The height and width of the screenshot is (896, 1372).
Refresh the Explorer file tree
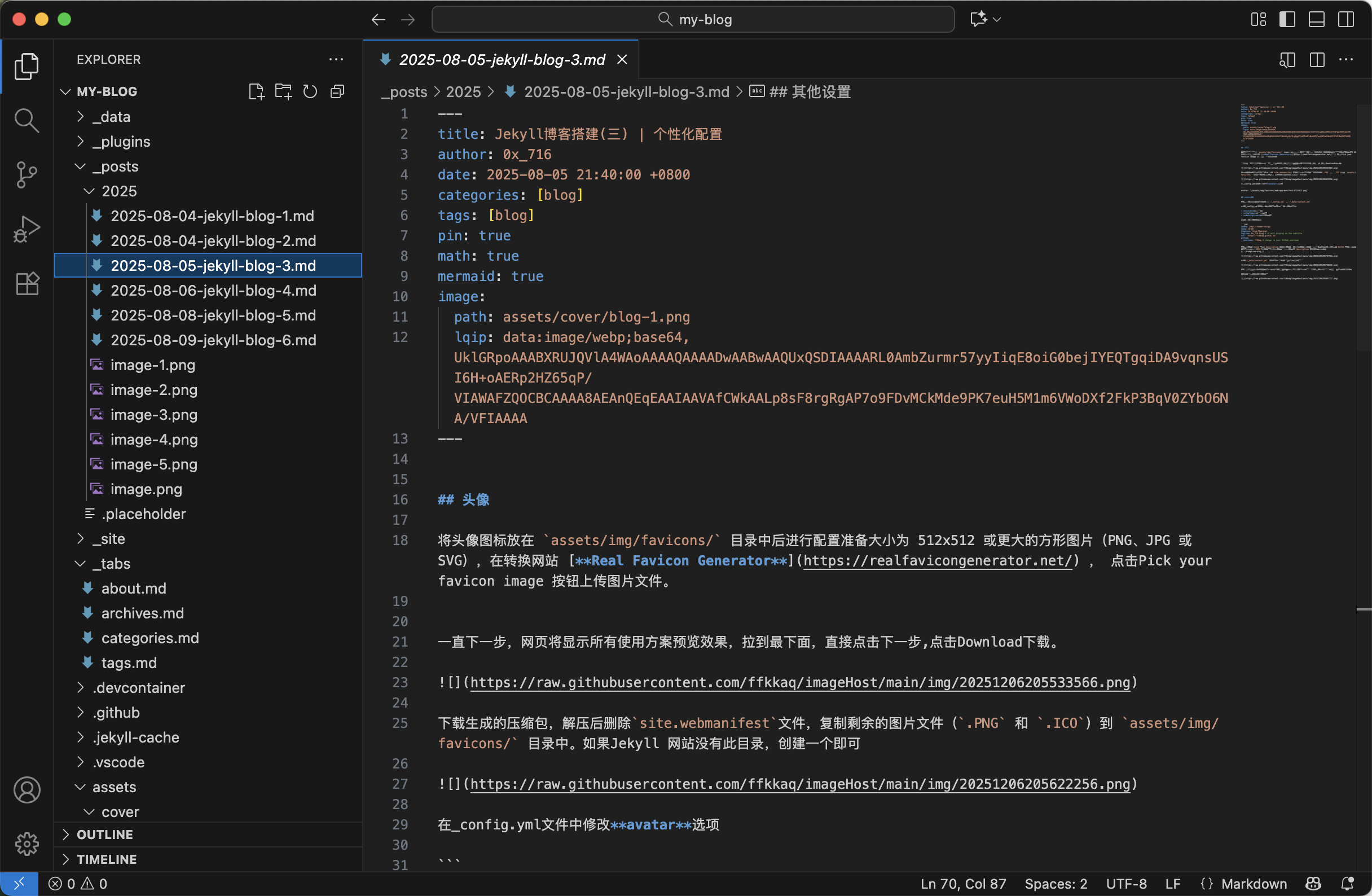(310, 91)
